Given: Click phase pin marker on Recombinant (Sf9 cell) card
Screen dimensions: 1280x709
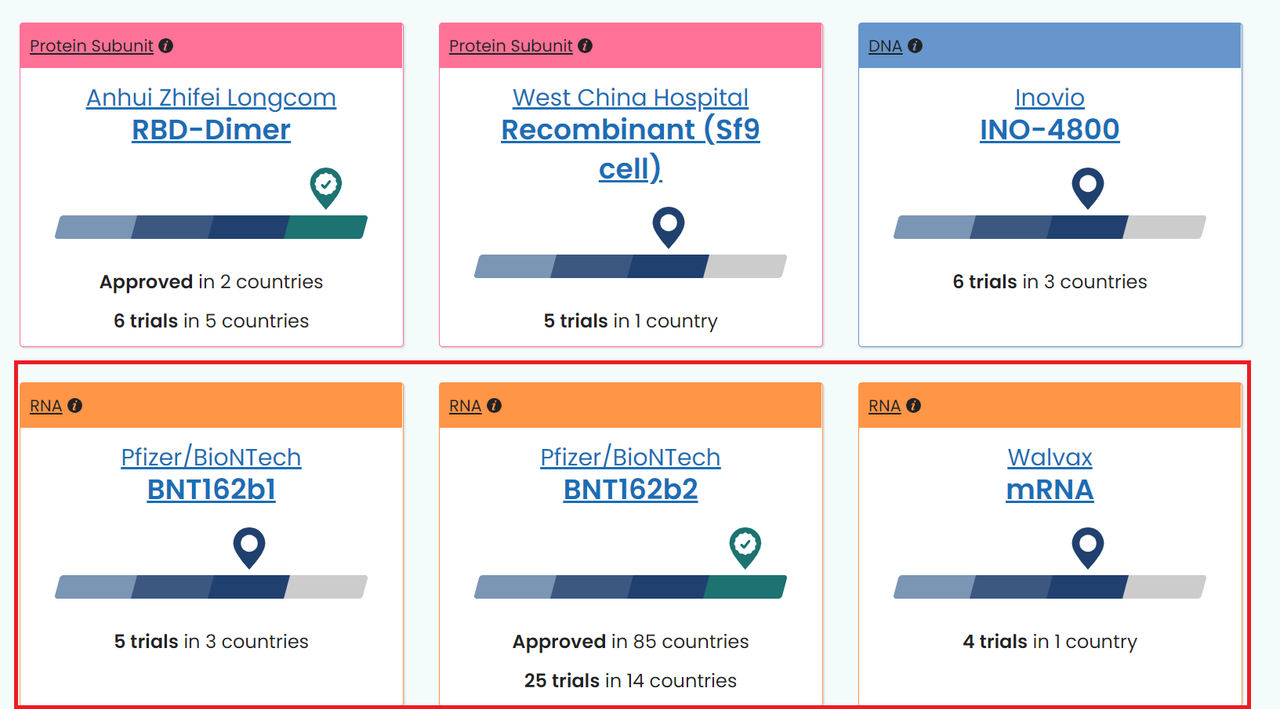Looking at the screenshot, I should [x=668, y=227].
